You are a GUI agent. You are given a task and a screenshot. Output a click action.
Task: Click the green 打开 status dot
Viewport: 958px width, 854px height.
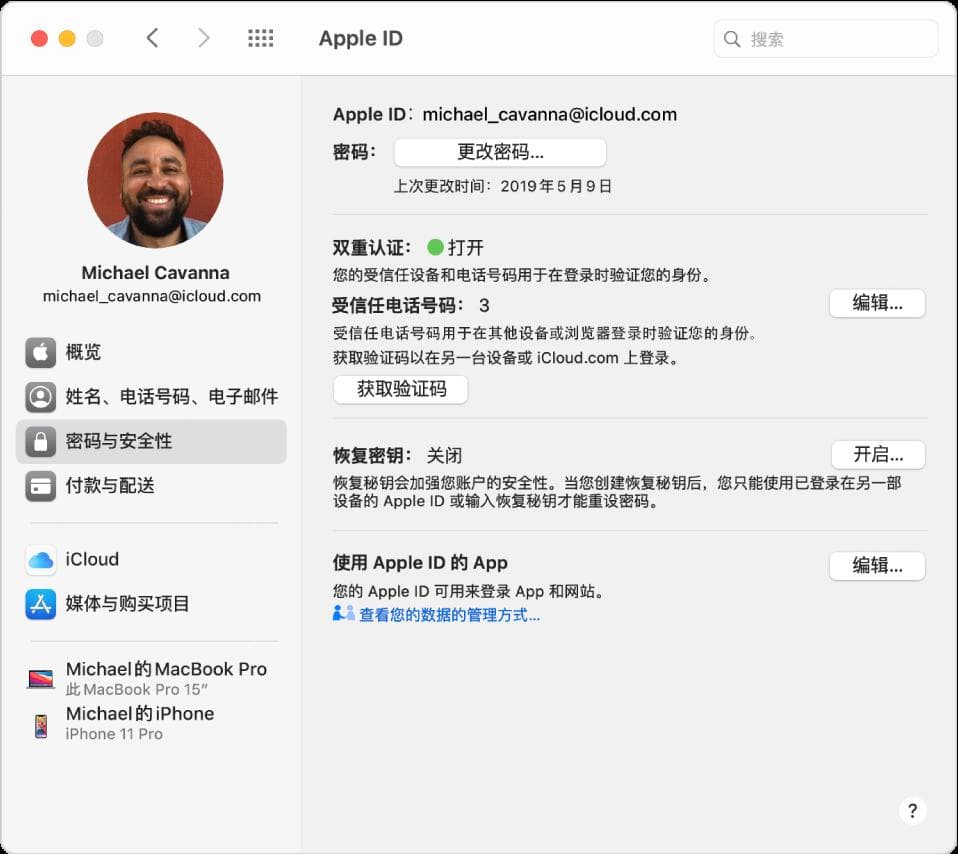coord(436,247)
